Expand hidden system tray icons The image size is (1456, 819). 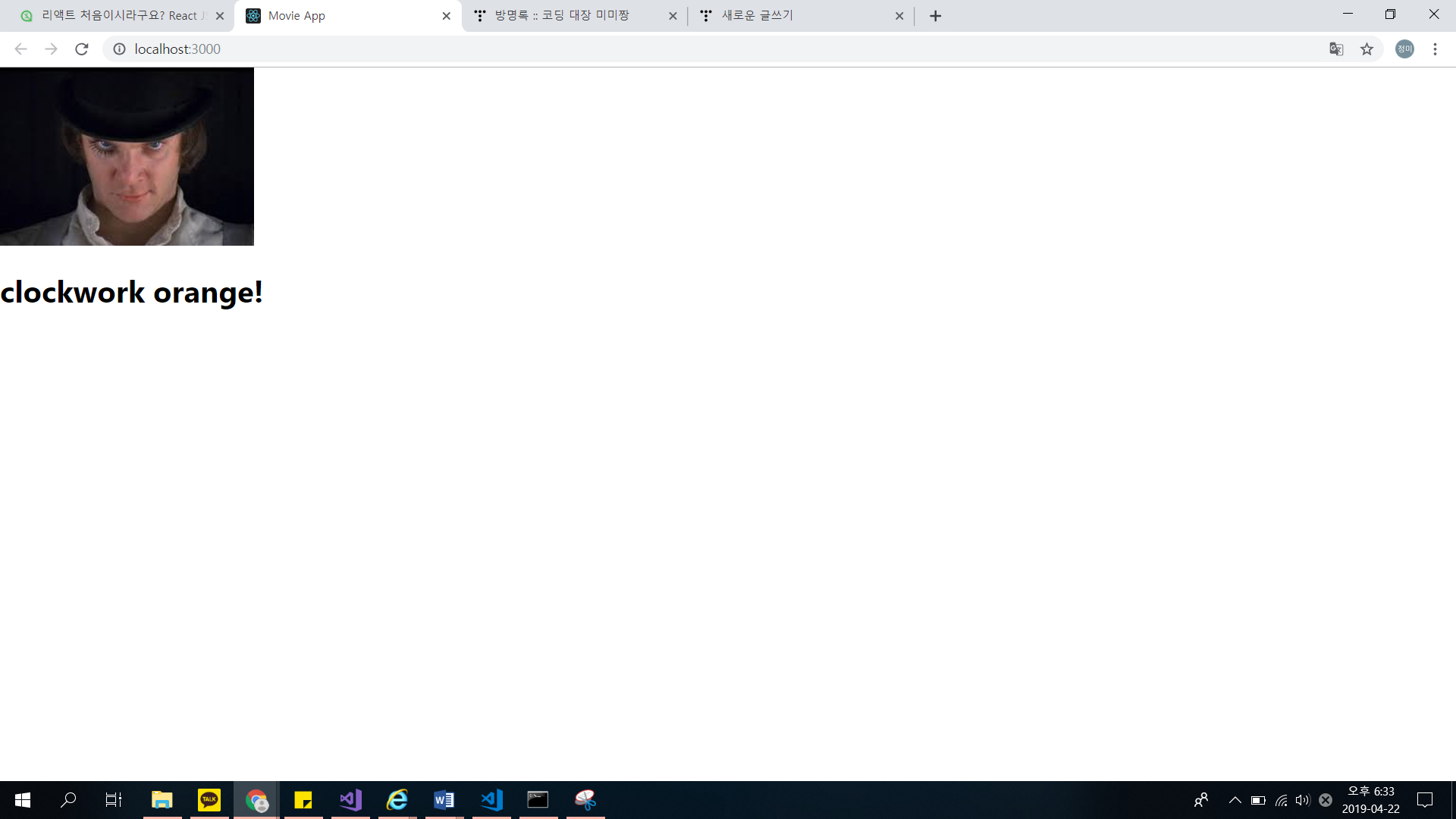pyautogui.click(x=1235, y=800)
